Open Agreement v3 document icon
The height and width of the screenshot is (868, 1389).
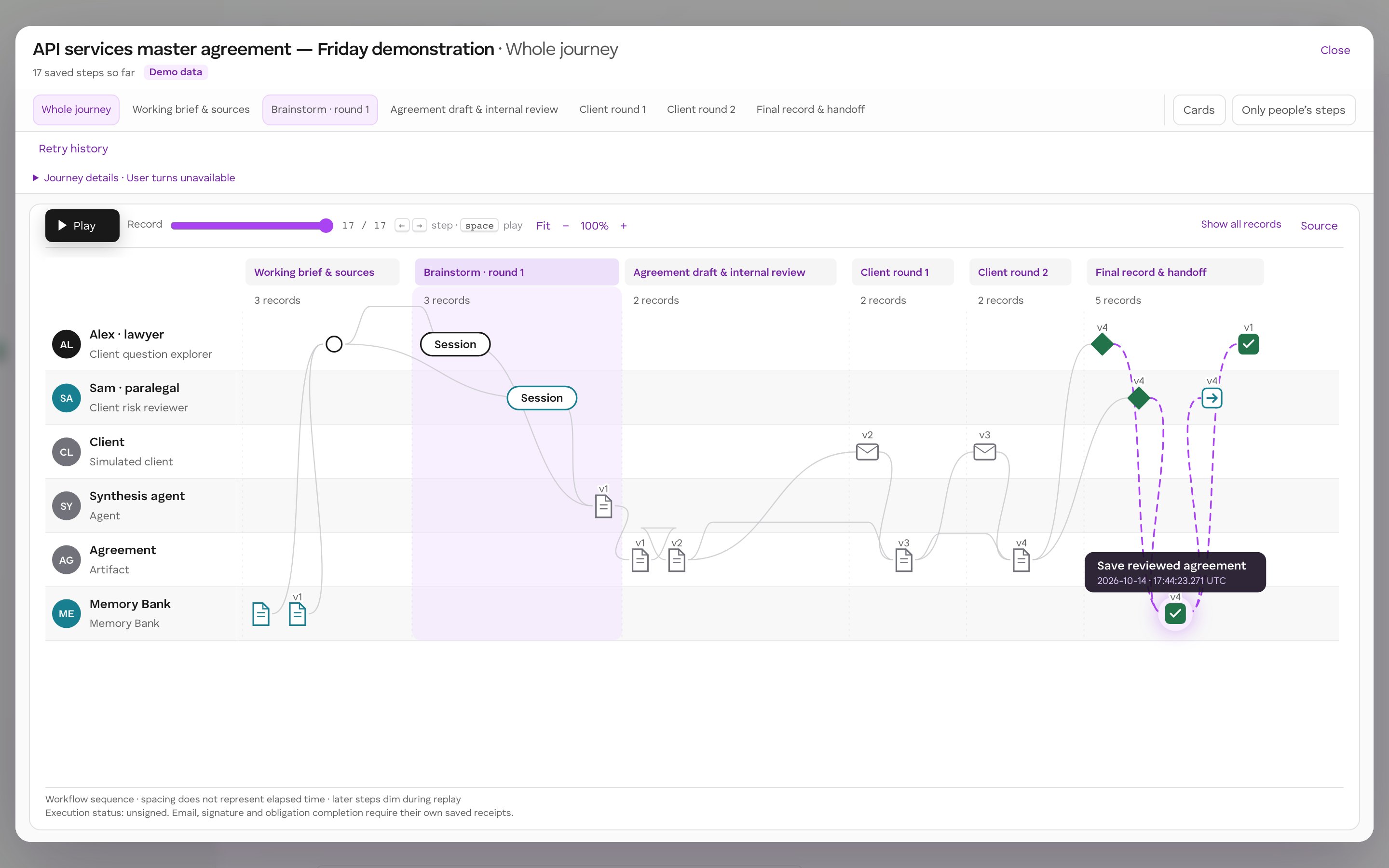tap(904, 560)
